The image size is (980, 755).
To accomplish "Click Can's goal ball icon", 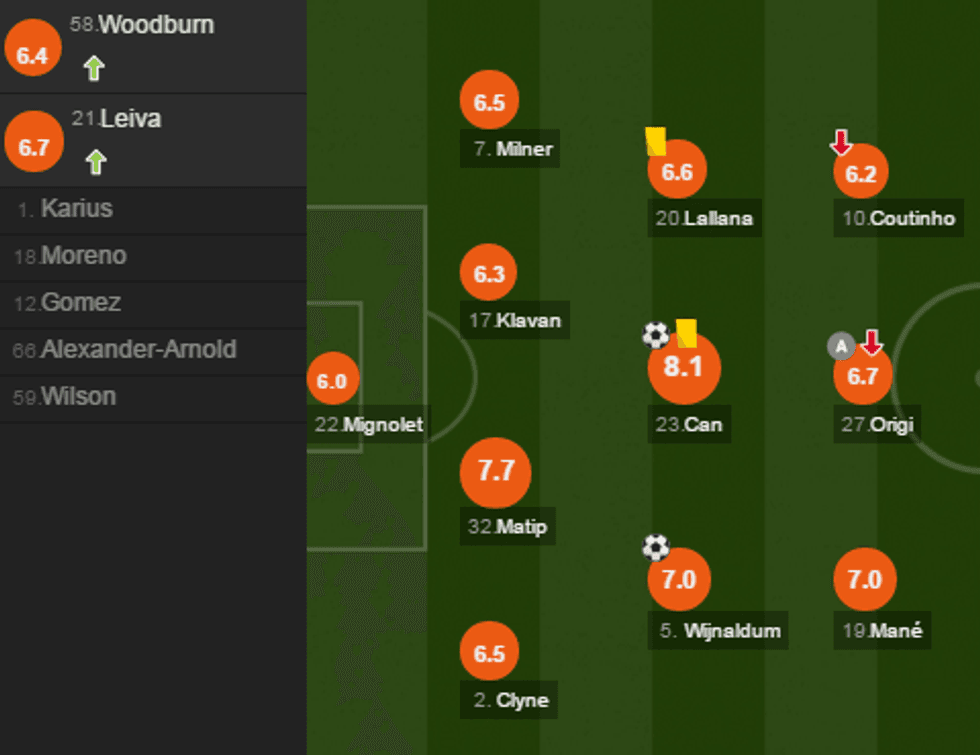I will (655, 334).
